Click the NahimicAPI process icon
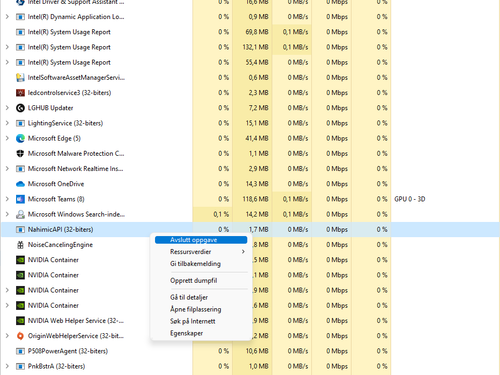The width and height of the screenshot is (500, 375). [x=20, y=230]
